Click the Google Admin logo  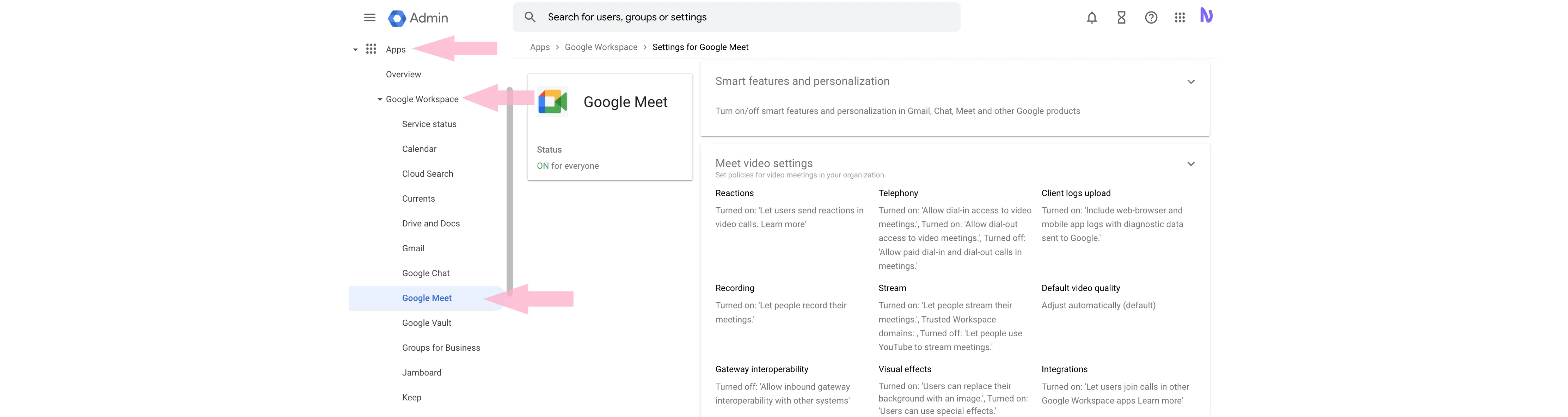tap(418, 18)
